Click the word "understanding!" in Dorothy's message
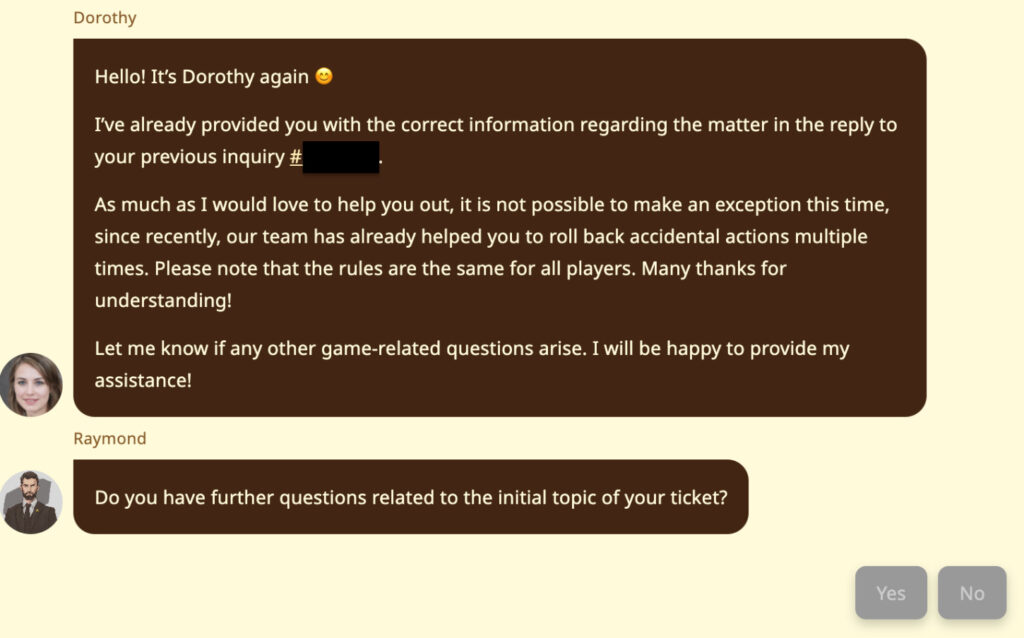1024x638 pixels. click(163, 300)
